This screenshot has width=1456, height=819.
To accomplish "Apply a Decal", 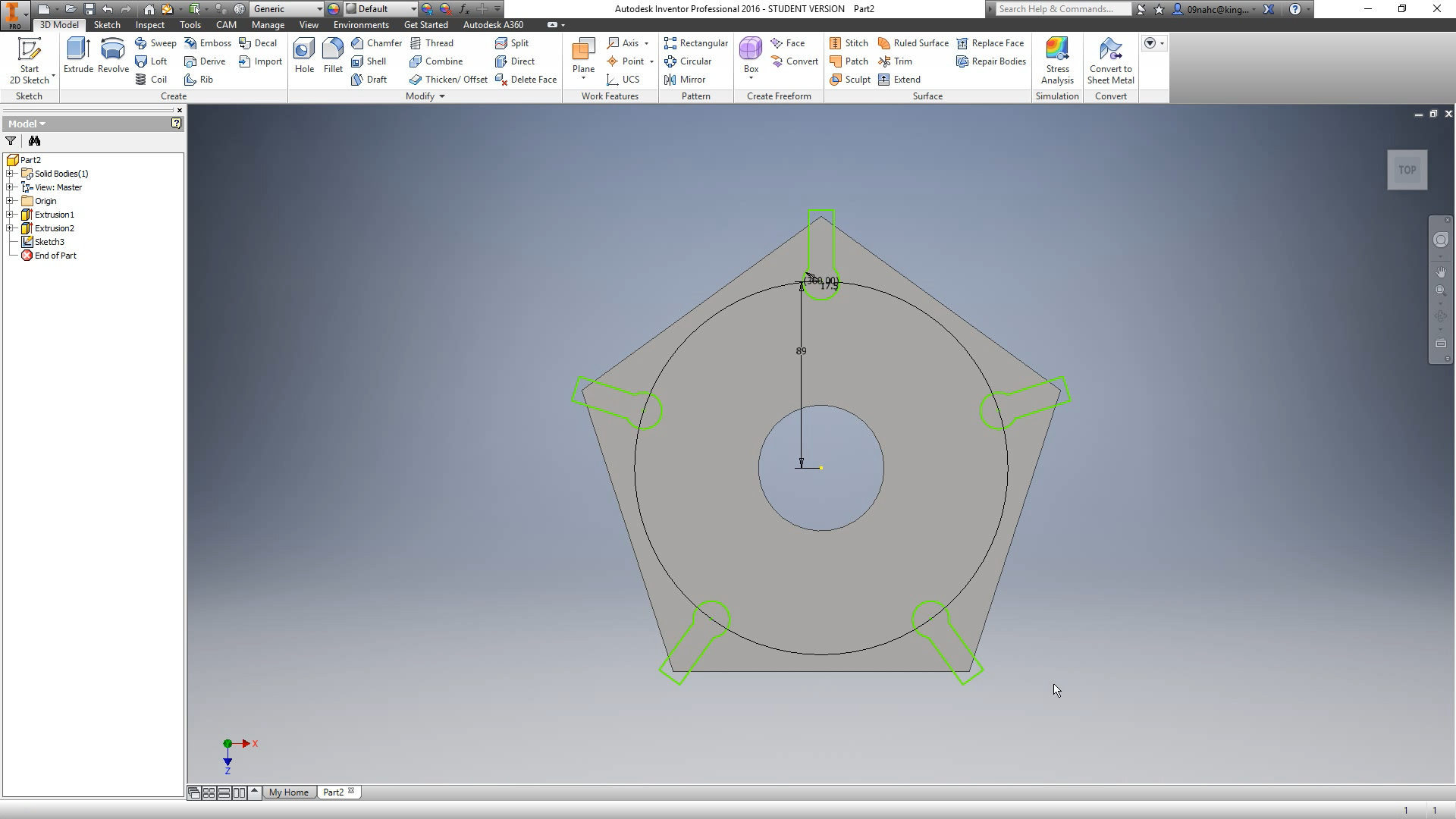I will coord(258,43).
